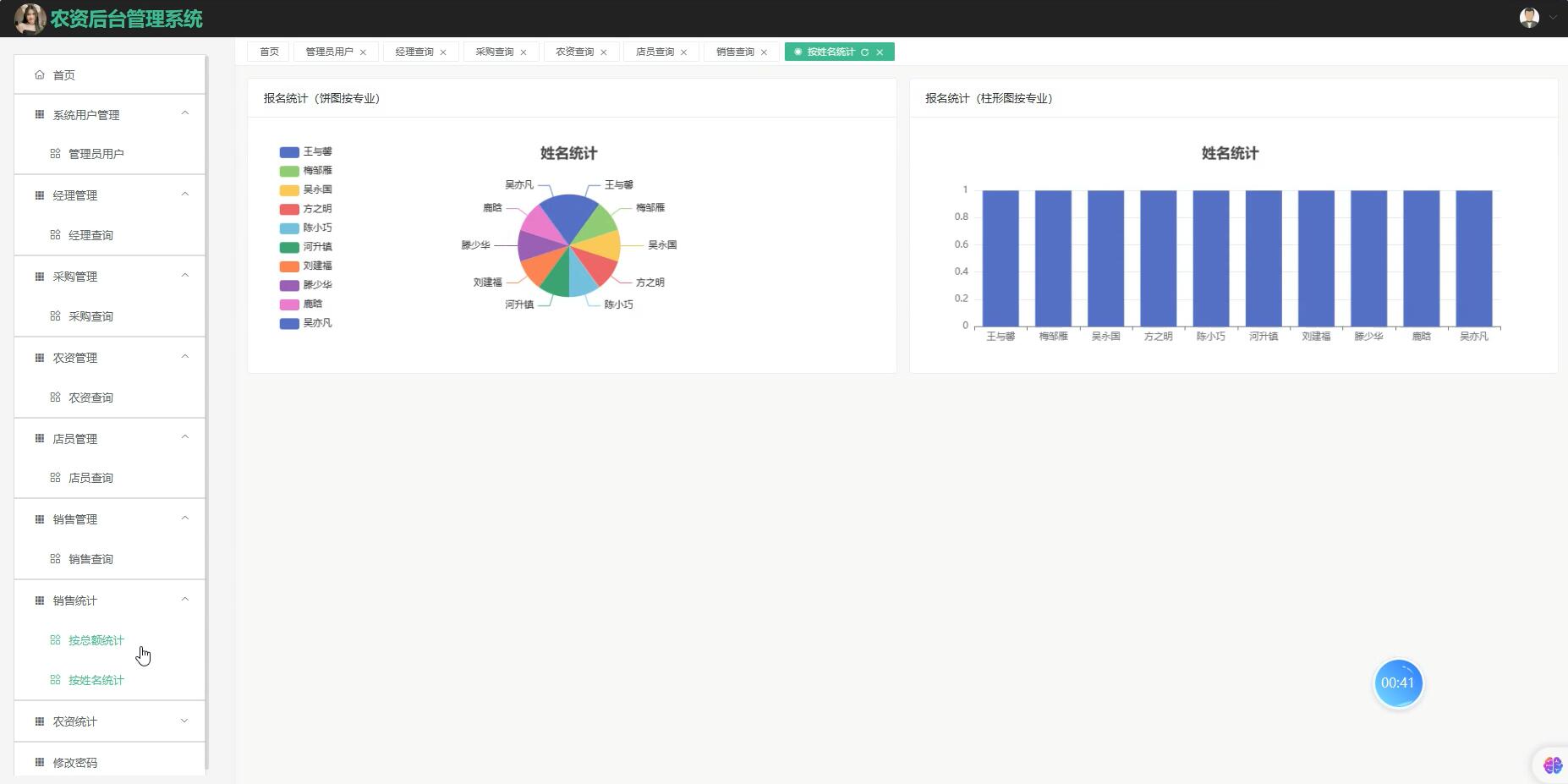The height and width of the screenshot is (784, 1568).
Task: Open the dropdown arrow beside the avatar
Action: point(1553,17)
